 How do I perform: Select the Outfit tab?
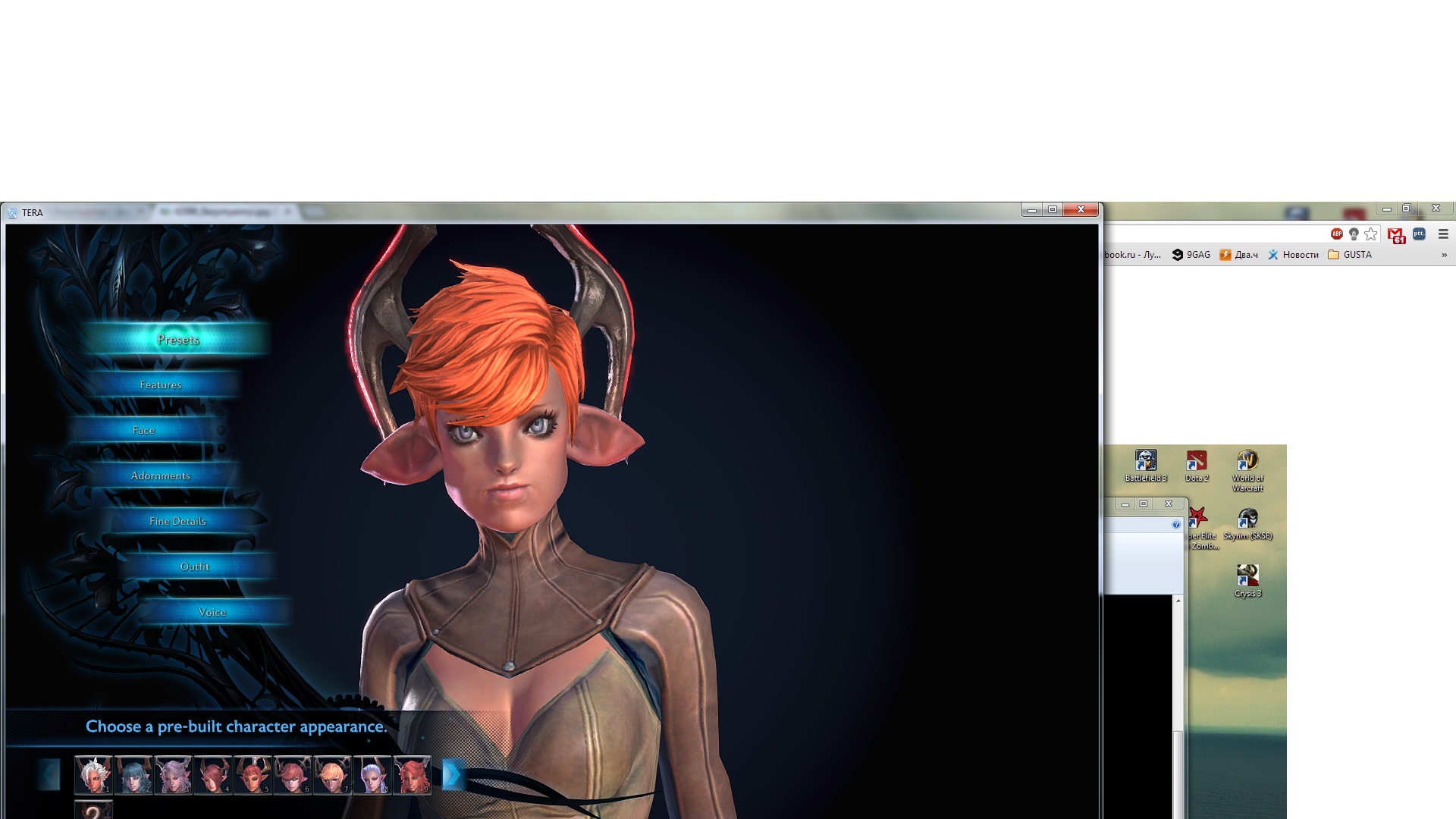tap(195, 566)
